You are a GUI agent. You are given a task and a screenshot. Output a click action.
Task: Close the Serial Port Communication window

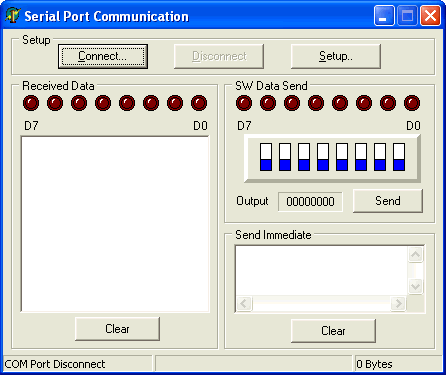click(430, 16)
